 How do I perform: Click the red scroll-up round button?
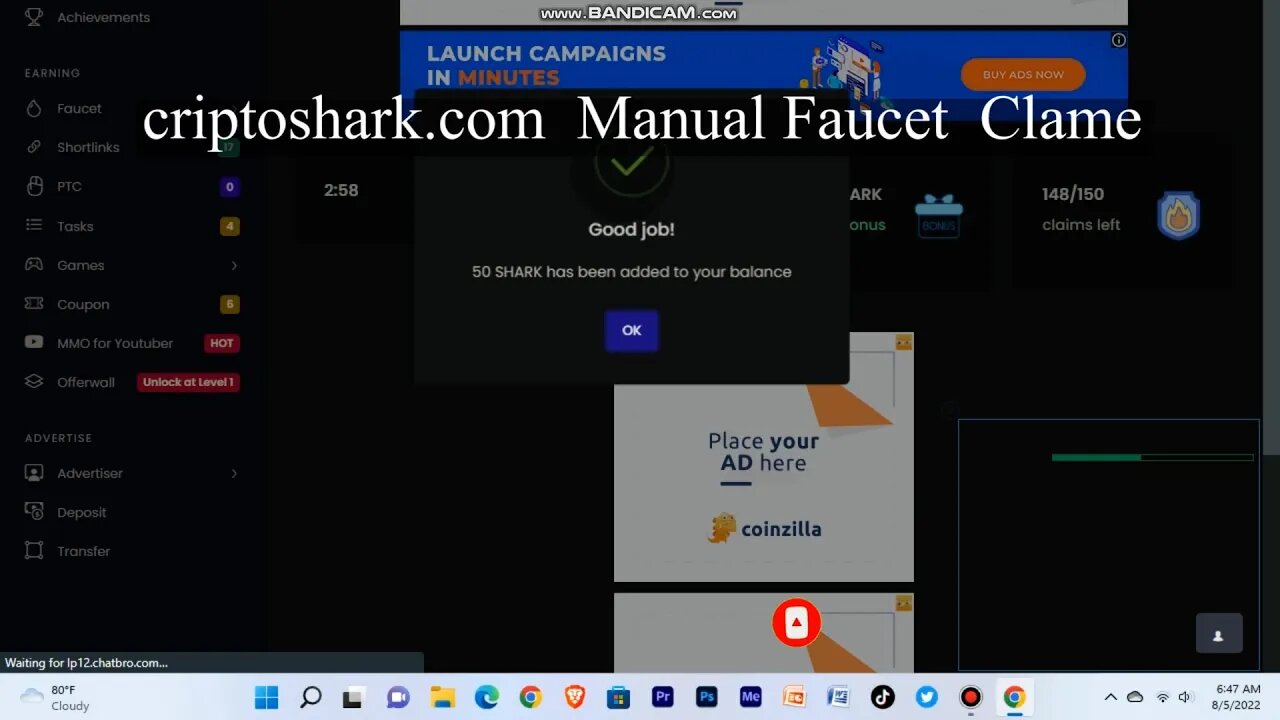796,623
